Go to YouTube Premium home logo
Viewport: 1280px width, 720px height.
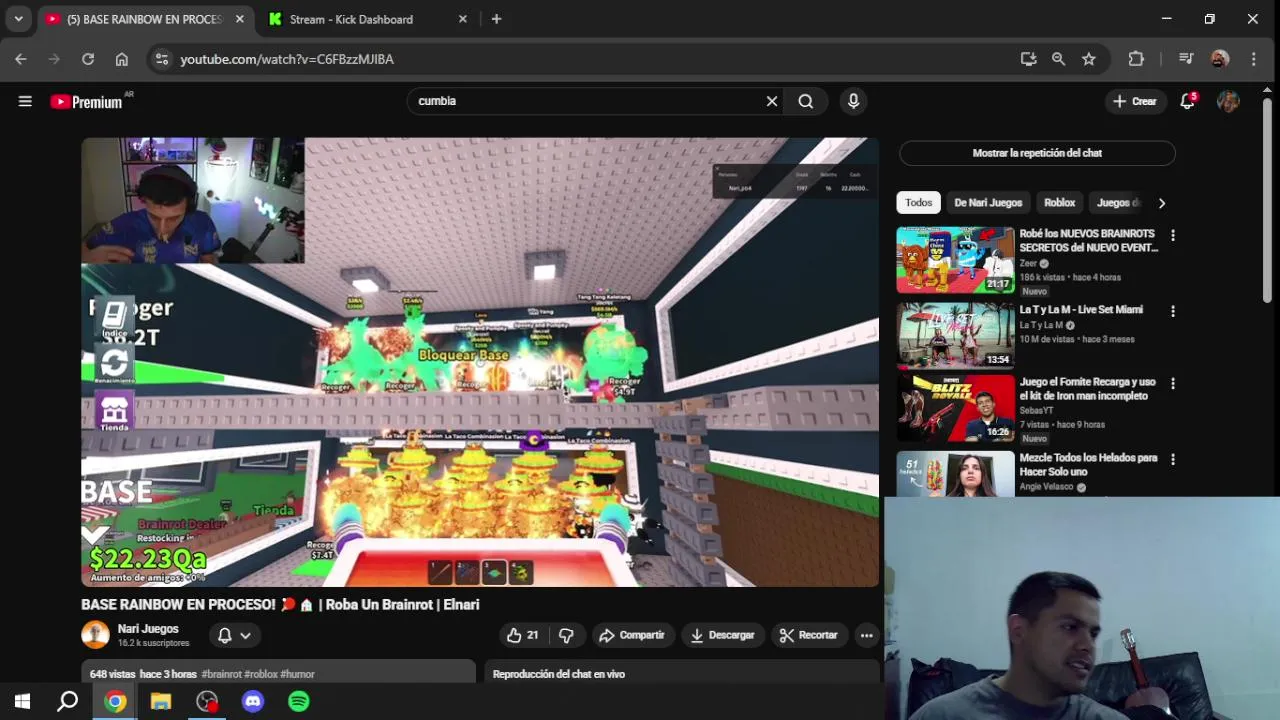87,102
